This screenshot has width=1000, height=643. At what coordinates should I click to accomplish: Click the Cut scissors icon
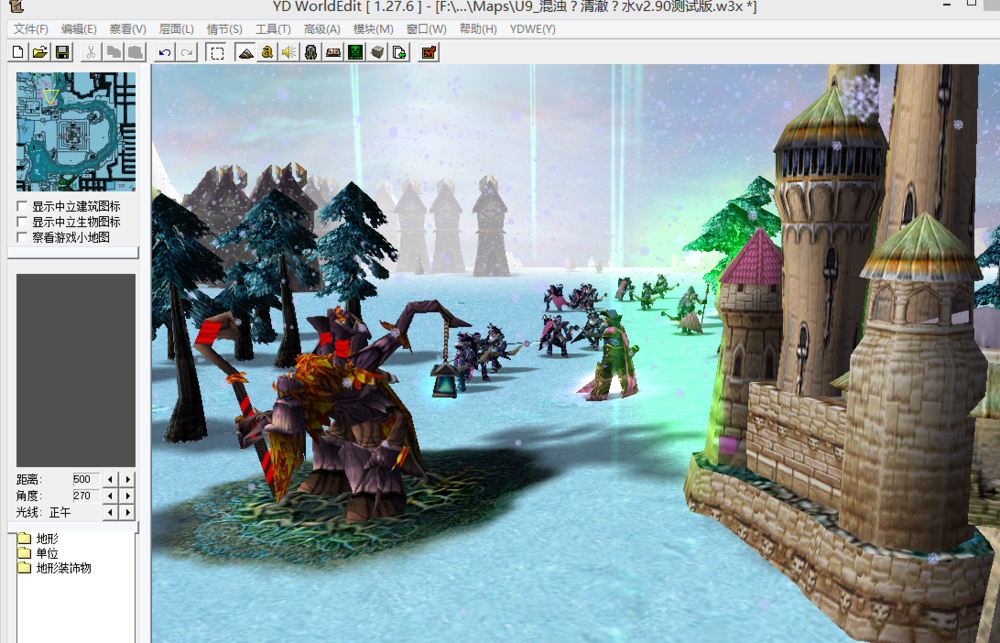click(91, 52)
